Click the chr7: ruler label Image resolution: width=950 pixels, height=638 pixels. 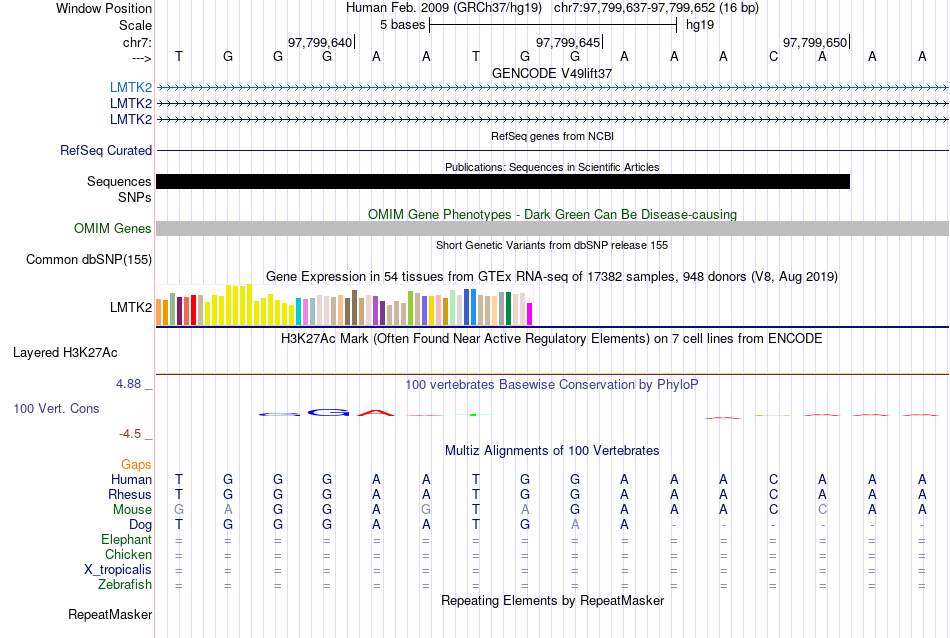[137, 42]
